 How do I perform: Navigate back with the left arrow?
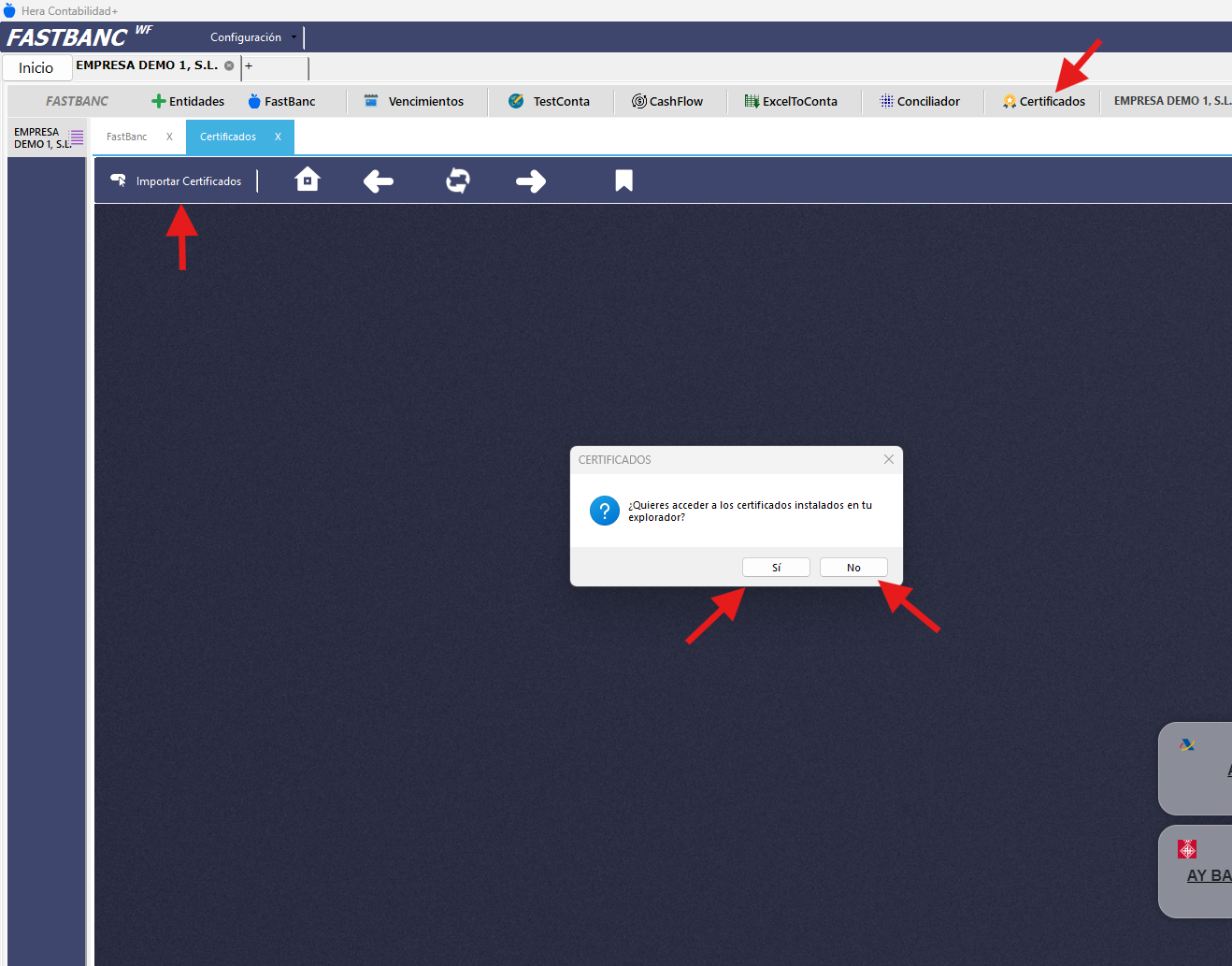tap(379, 180)
